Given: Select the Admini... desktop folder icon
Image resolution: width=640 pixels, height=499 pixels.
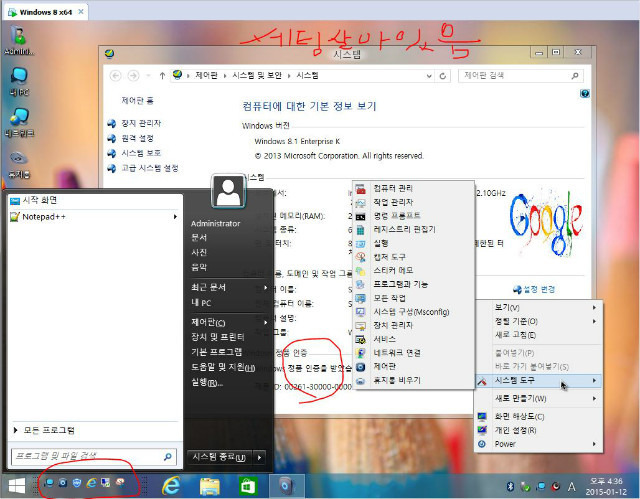Looking at the screenshot, I should coord(19,40).
